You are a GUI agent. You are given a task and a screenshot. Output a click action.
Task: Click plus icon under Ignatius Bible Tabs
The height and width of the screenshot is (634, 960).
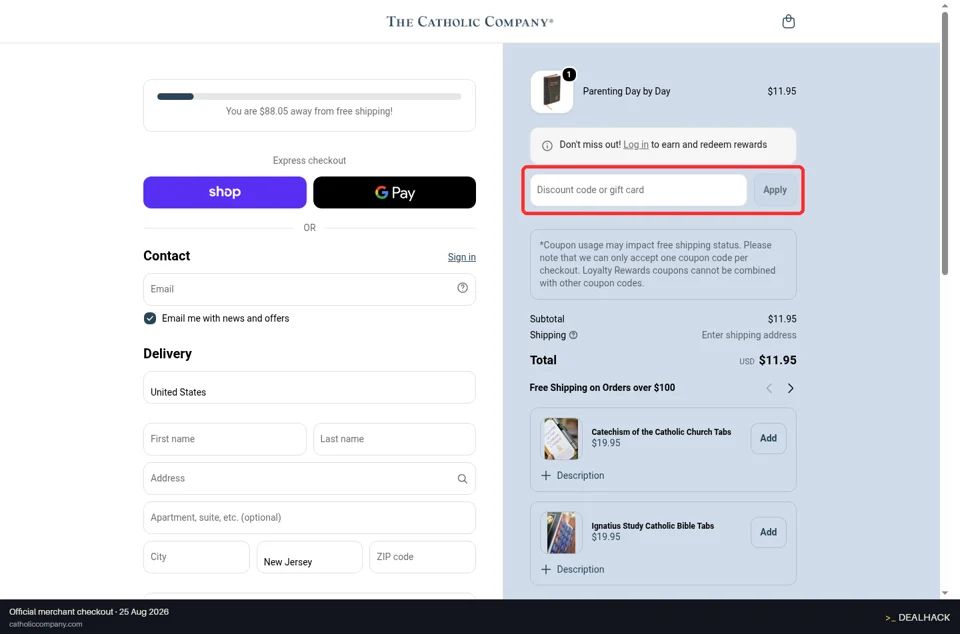546,569
